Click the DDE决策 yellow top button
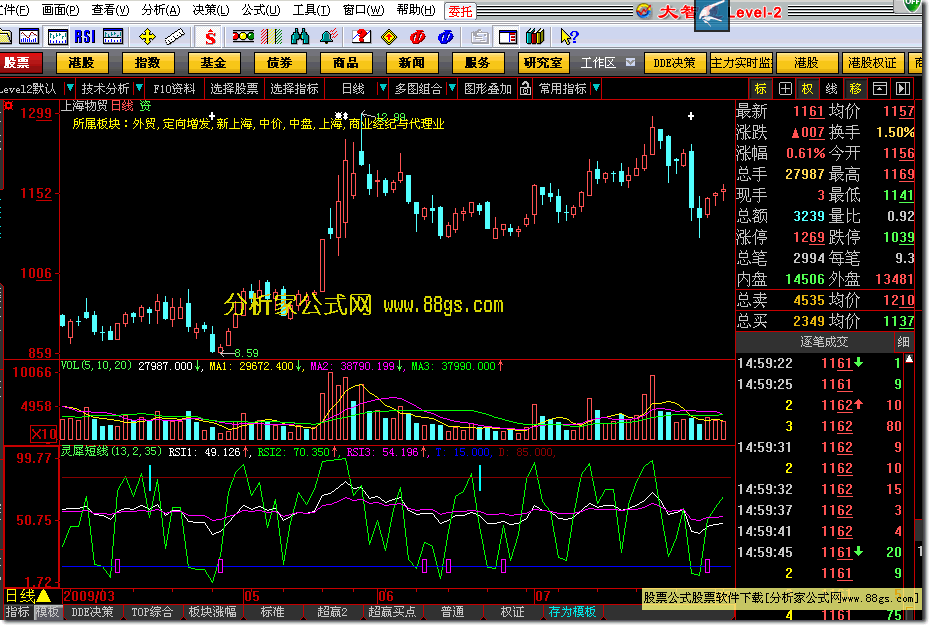This screenshot has width=932, height=627. [x=674, y=62]
